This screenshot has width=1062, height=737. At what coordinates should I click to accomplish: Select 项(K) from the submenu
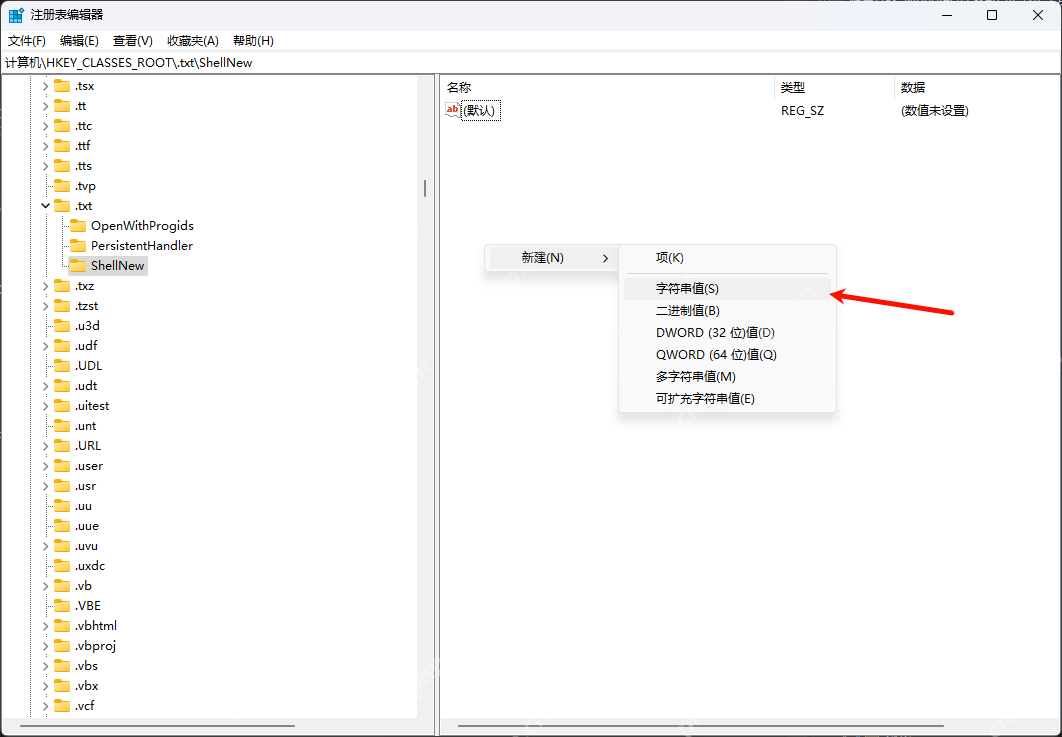coord(727,258)
